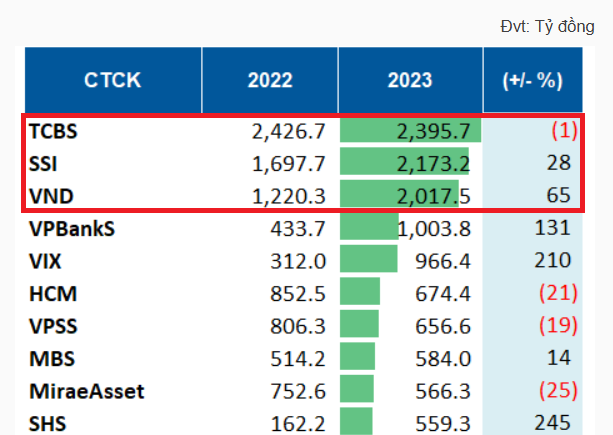
Task: Click the 2022 column header
Action: pyautogui.click(x=270, y=80)
